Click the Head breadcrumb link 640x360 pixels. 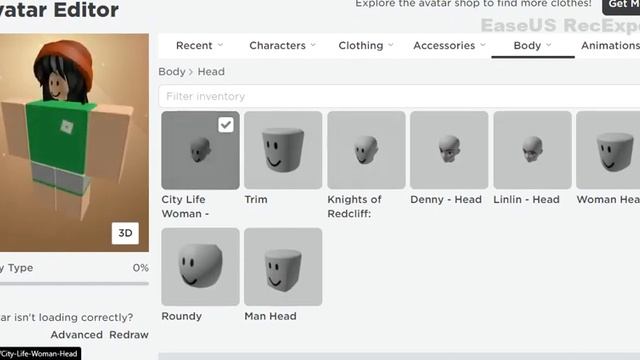[211, 72]
